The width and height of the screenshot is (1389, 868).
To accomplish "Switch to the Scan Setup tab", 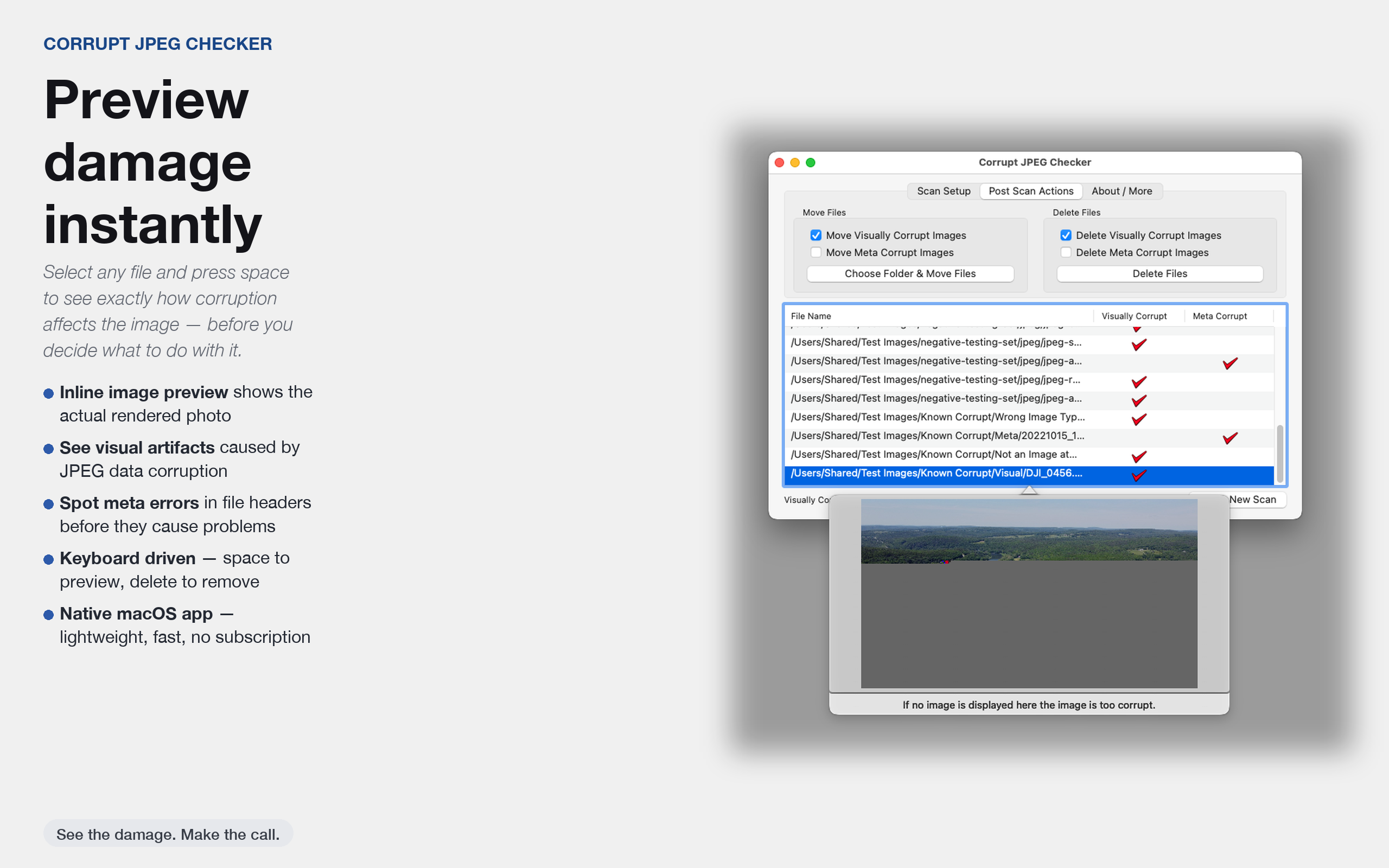I will click(943, 191).
